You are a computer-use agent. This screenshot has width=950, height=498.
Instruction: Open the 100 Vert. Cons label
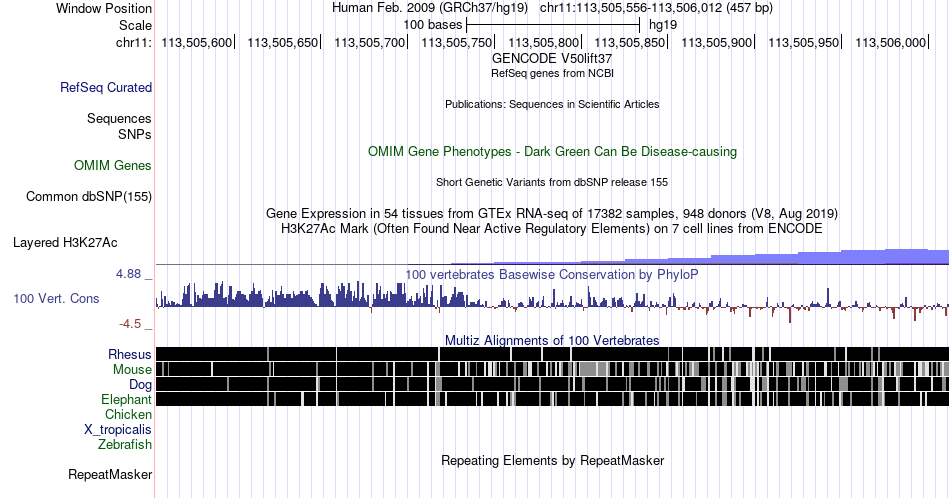coord(56,298)
